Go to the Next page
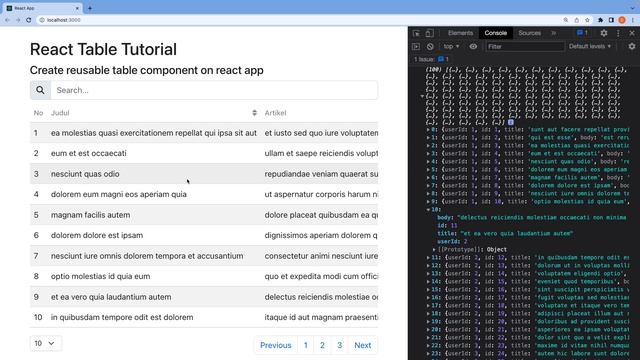640x360 pixels. (362, 345)
